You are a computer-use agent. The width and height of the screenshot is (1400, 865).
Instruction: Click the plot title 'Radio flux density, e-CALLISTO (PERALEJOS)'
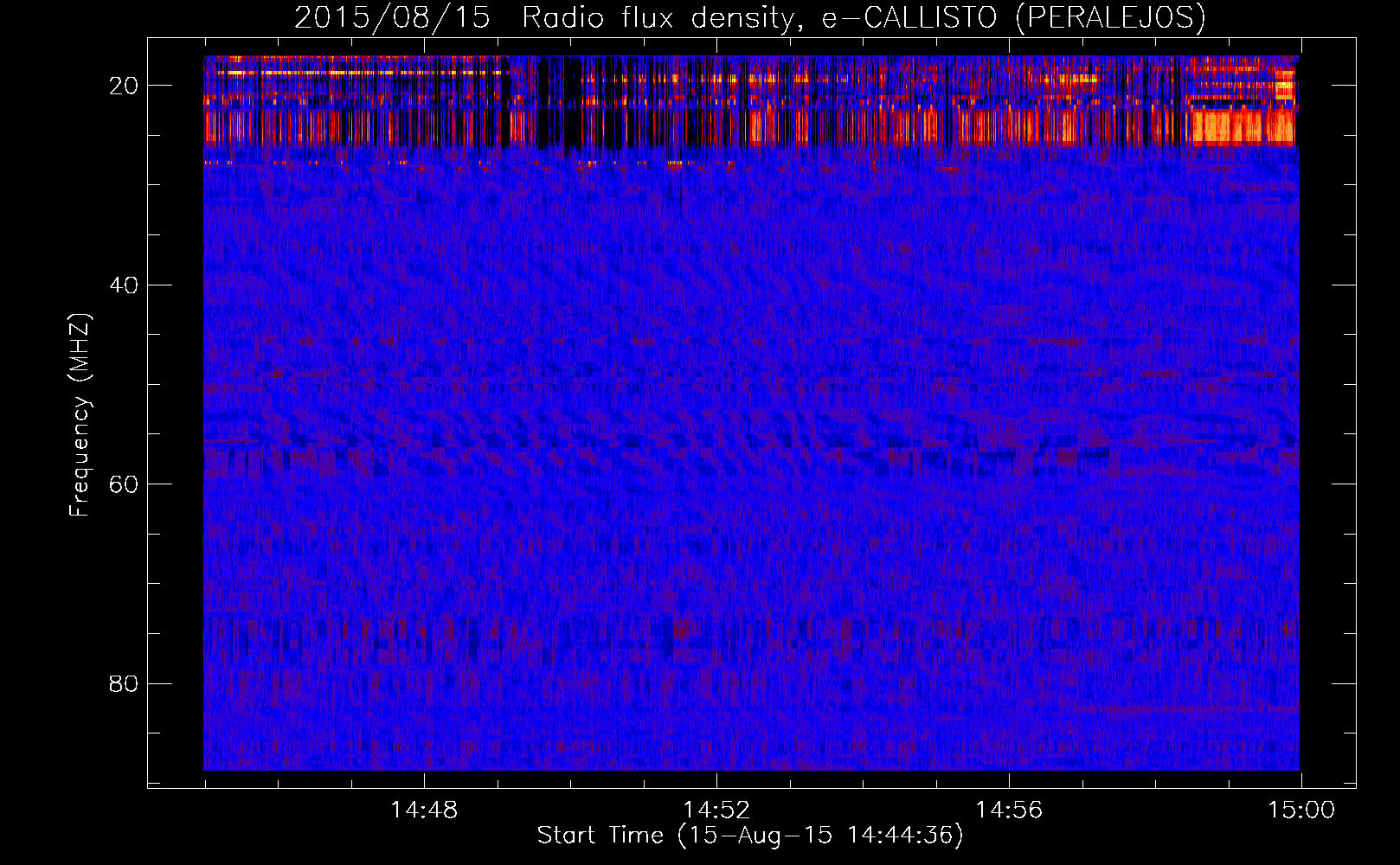(864, 18)
